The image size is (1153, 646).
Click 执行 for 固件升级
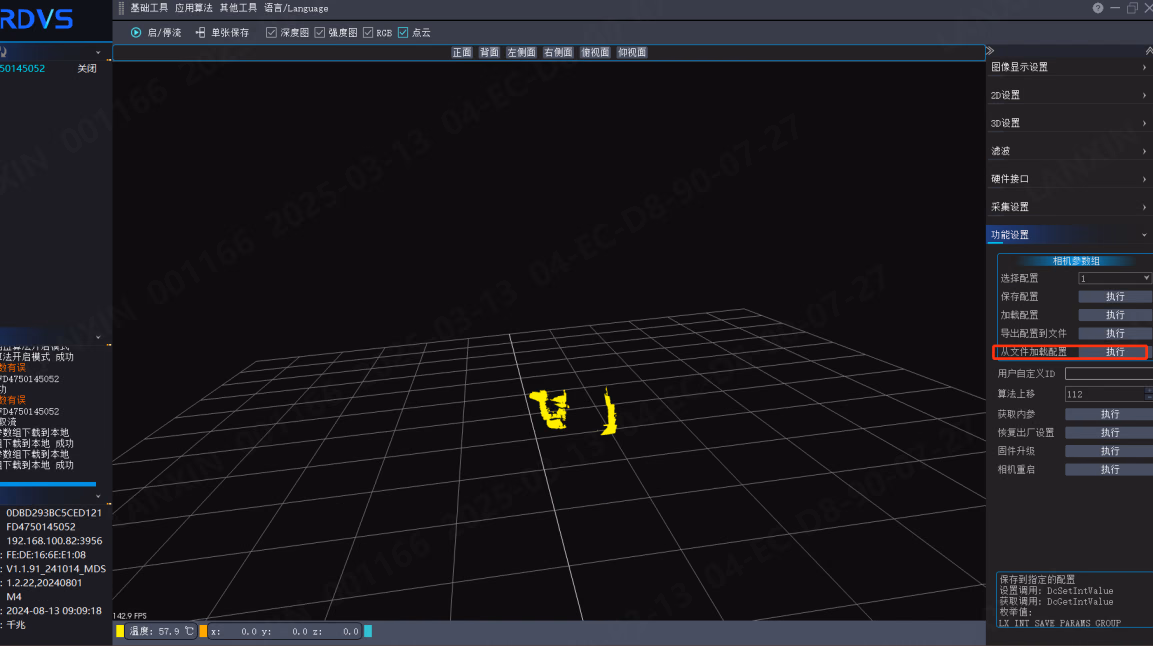1109,451
